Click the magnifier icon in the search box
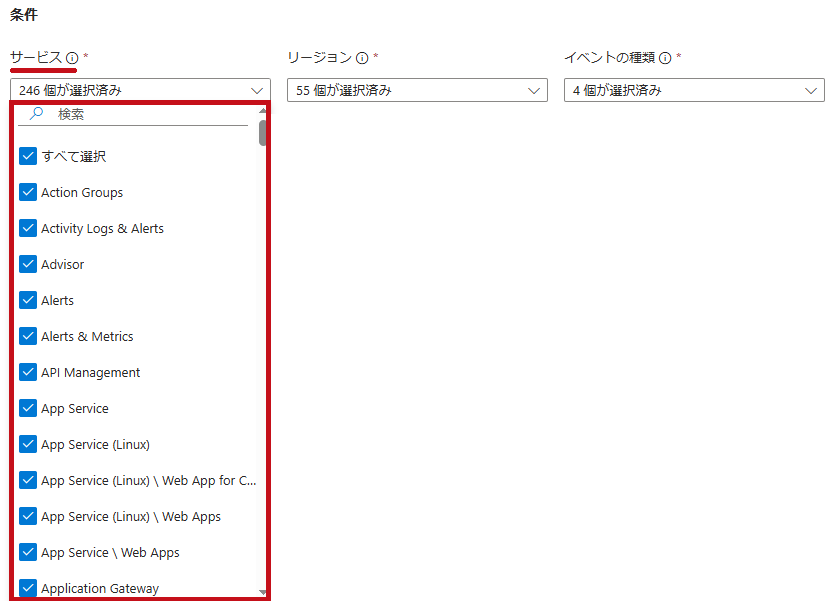This screenshot has height=601, width=838. pyautogui.click(x=36, y=113)
